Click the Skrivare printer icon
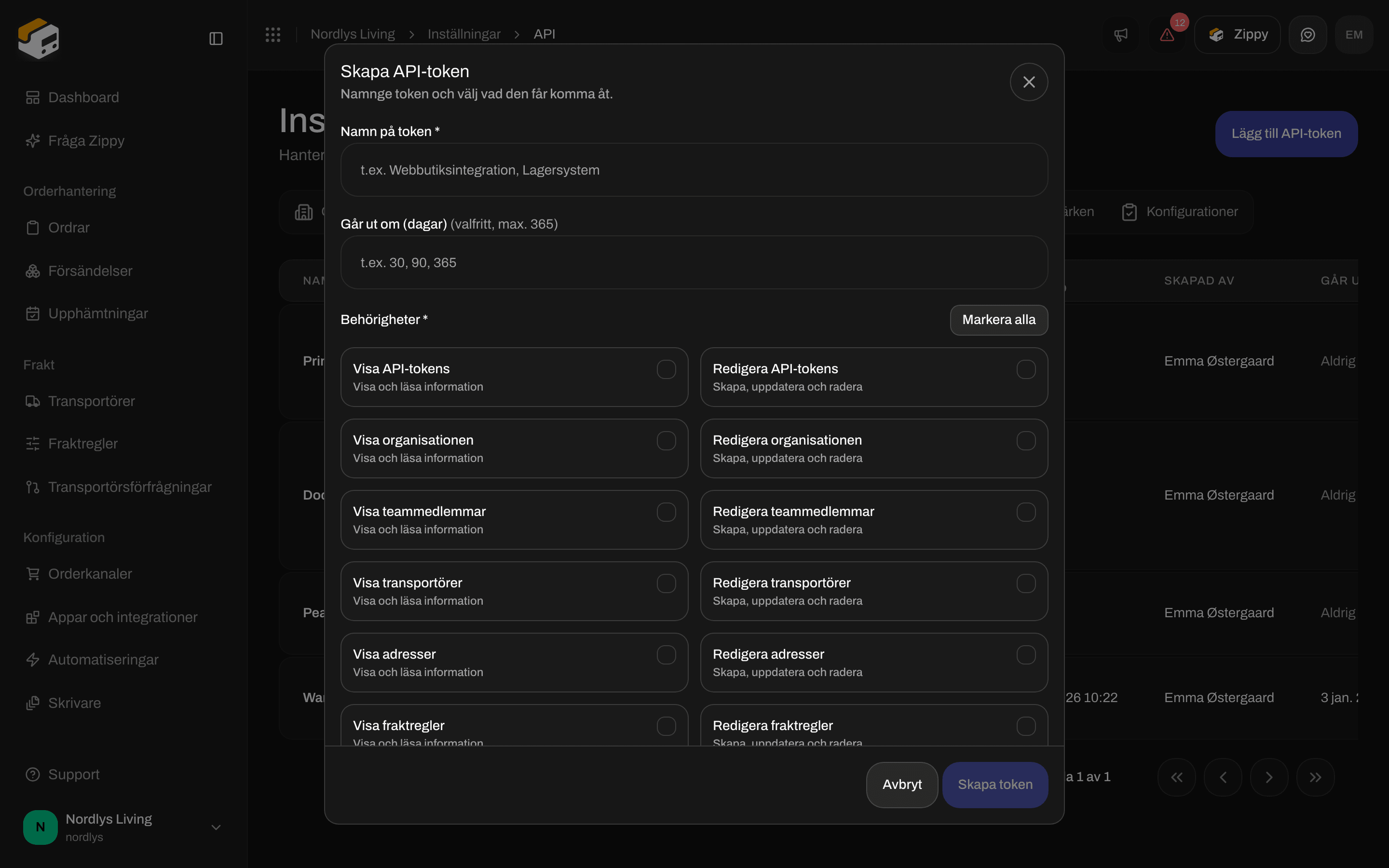The height and width of the screenshot is (868, 1389). click(33, 703)
